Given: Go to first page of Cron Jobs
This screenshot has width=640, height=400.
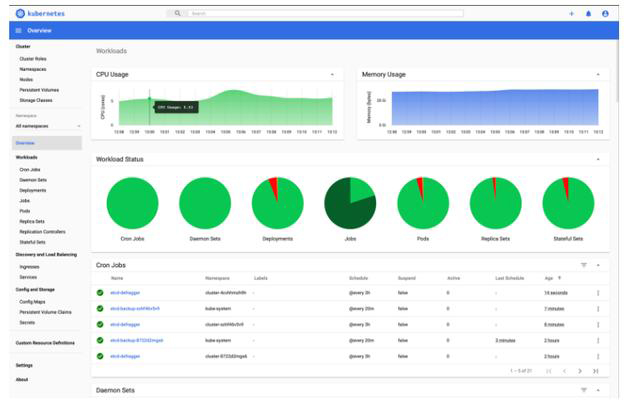Looking at the screenshot, I should (x=549, y=371).
